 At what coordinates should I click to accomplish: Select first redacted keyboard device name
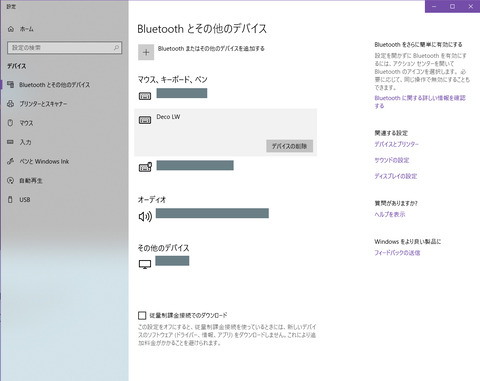[182, 93]
